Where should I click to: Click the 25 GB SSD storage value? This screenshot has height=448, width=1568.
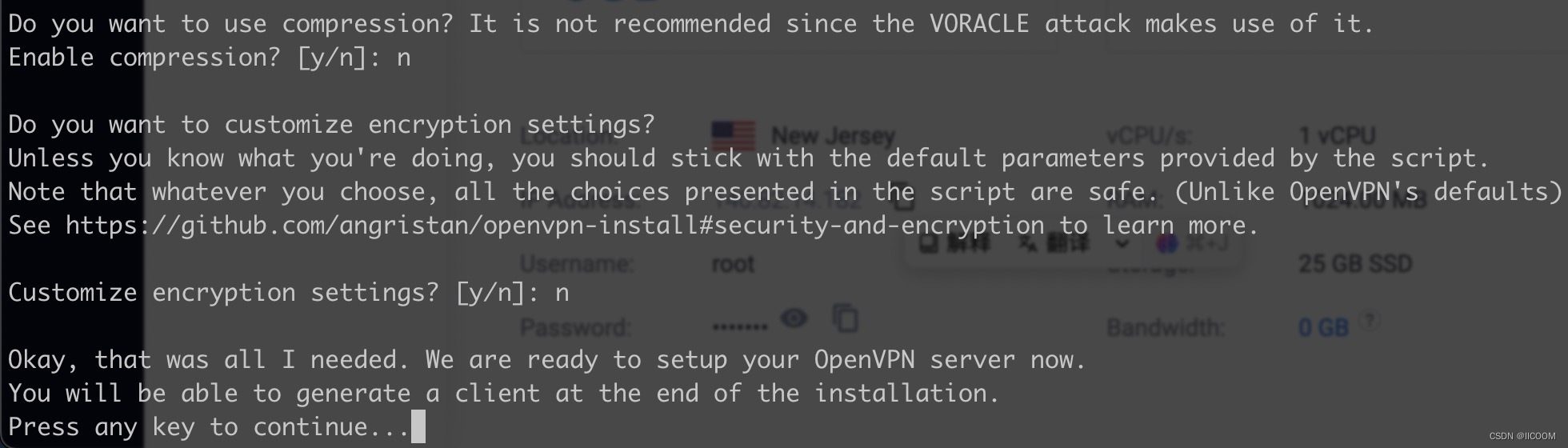click(1354, 264)
